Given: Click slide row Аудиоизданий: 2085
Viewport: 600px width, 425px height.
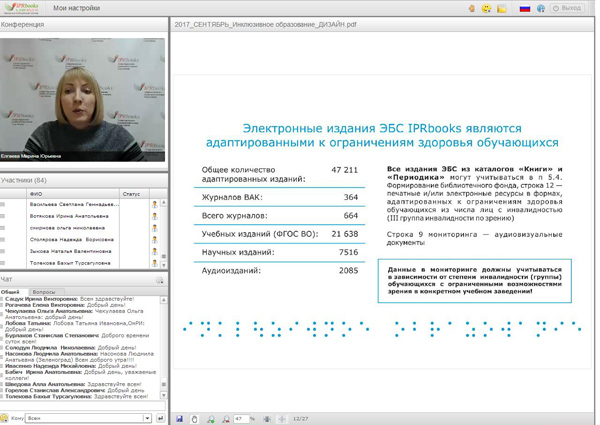Looking at the screenshot, I should tap(280, 270).
